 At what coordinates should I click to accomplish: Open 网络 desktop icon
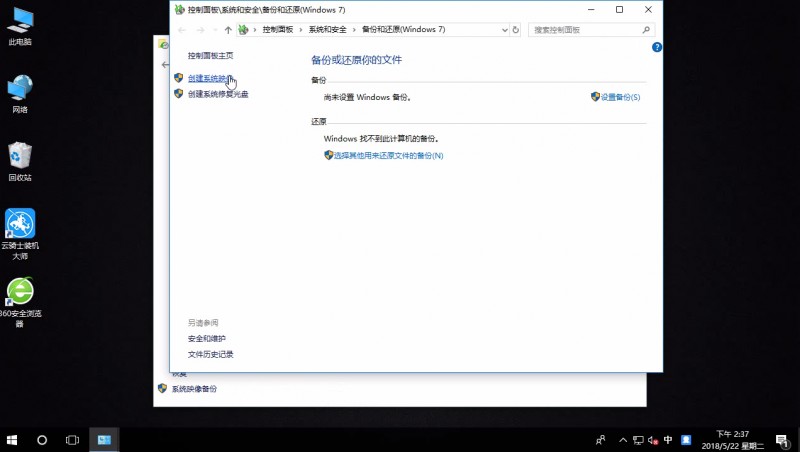tap(20, 94)
